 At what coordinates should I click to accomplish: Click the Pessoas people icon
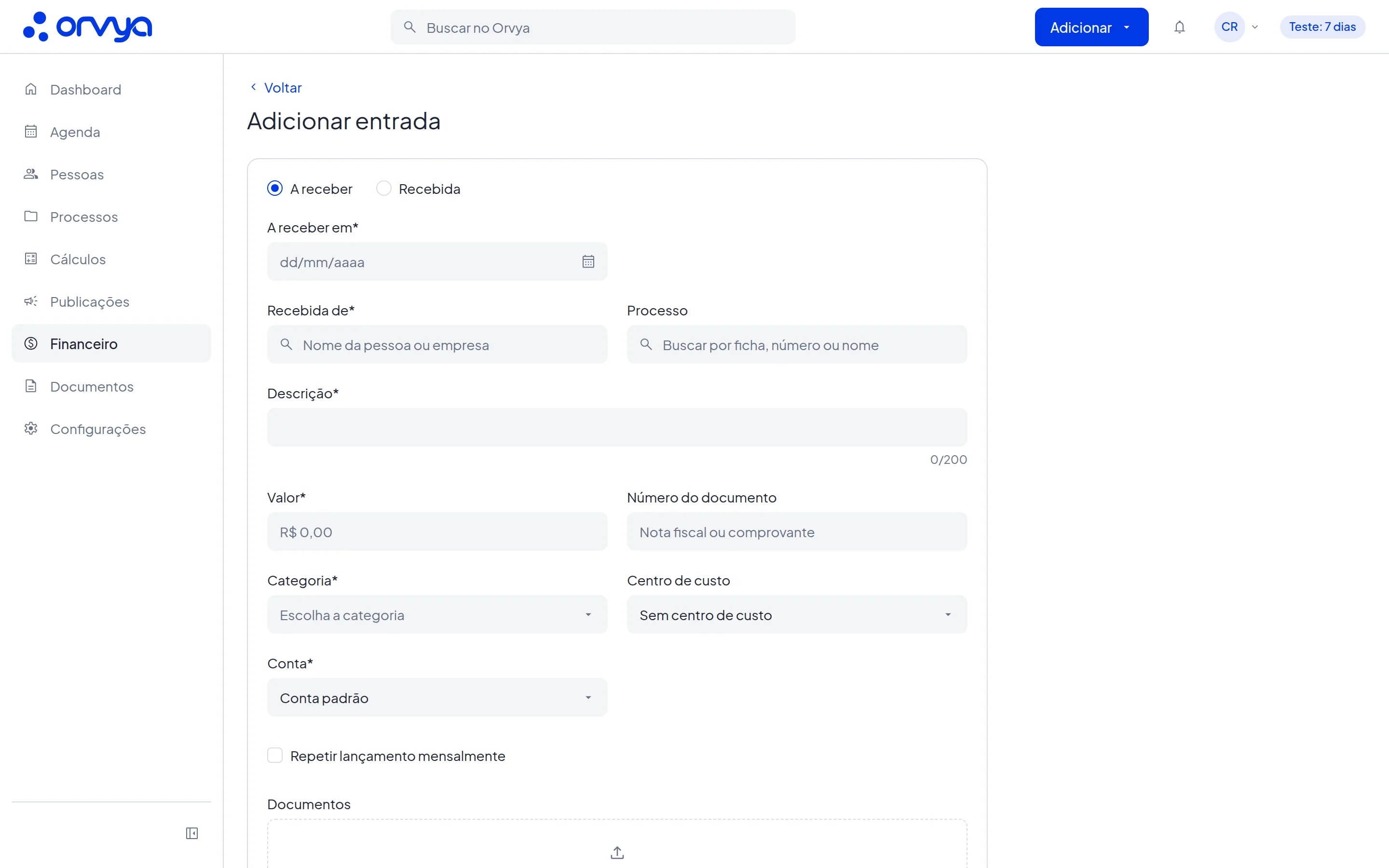coord(31,174)
